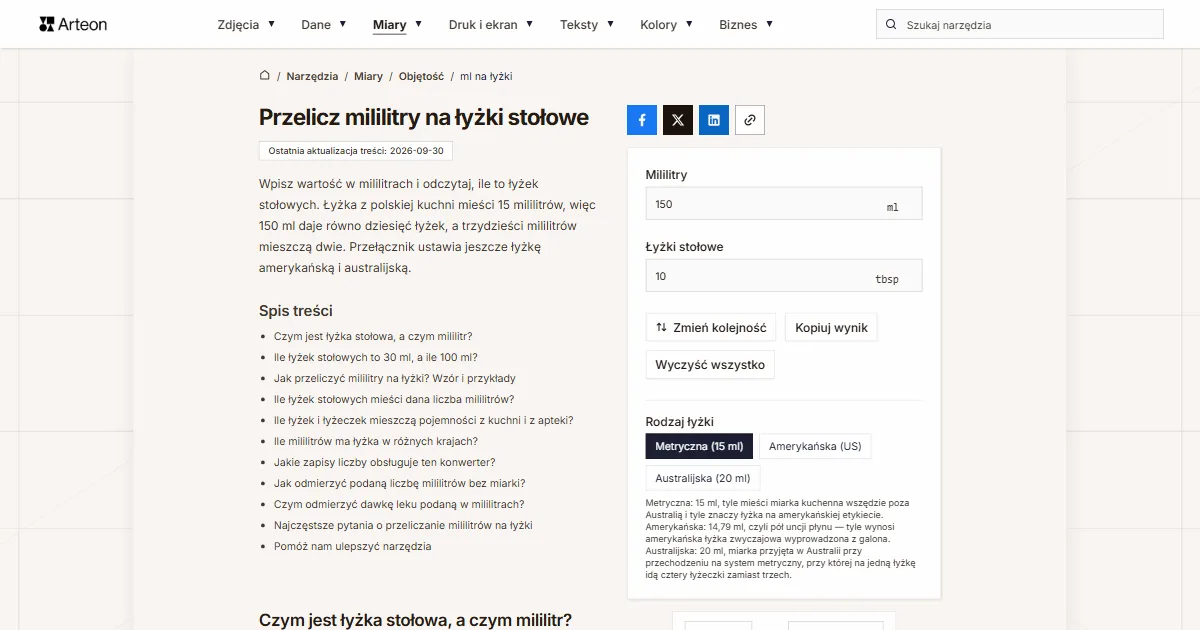Select Metryczna (15 ml) spoon type

point(699,446)
